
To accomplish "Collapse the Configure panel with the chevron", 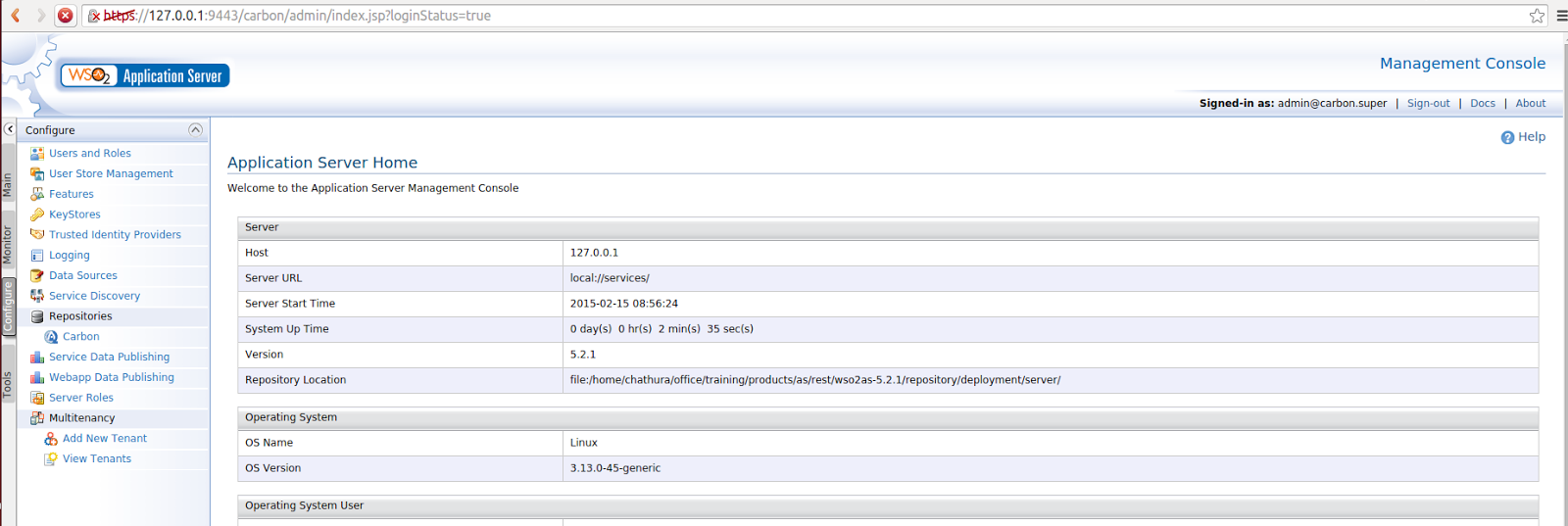I will [x=195, y=129].
